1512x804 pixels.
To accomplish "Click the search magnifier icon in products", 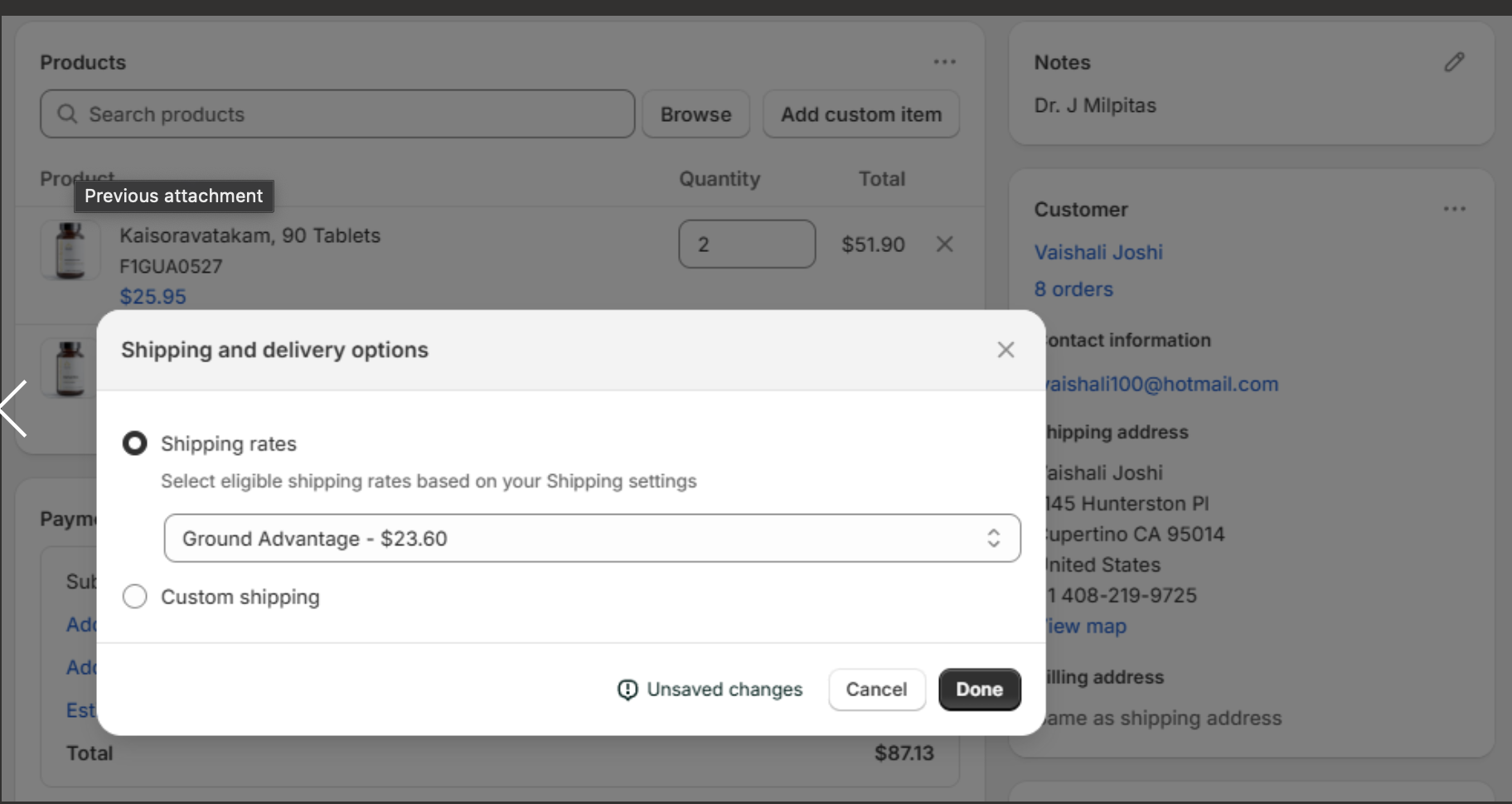I will 67,114.
